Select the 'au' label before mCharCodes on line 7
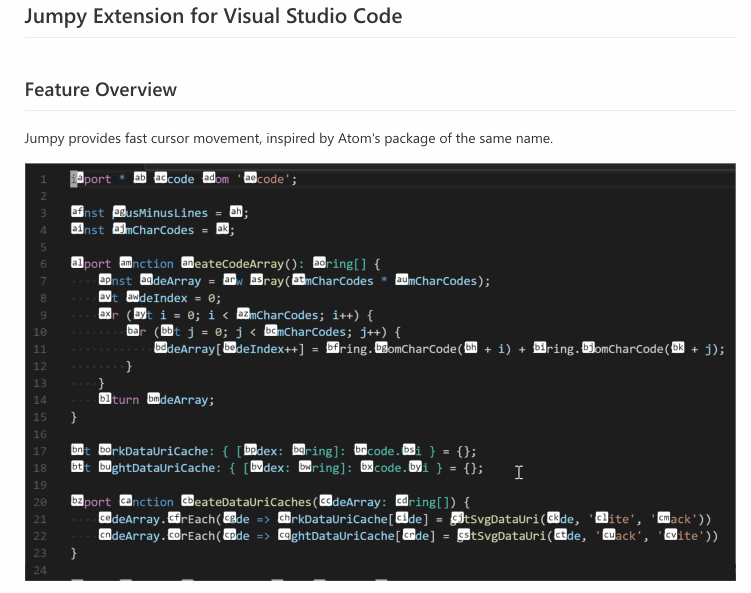Image resolution: width=751 pixels, height=593 pixels. pos(403,281)
